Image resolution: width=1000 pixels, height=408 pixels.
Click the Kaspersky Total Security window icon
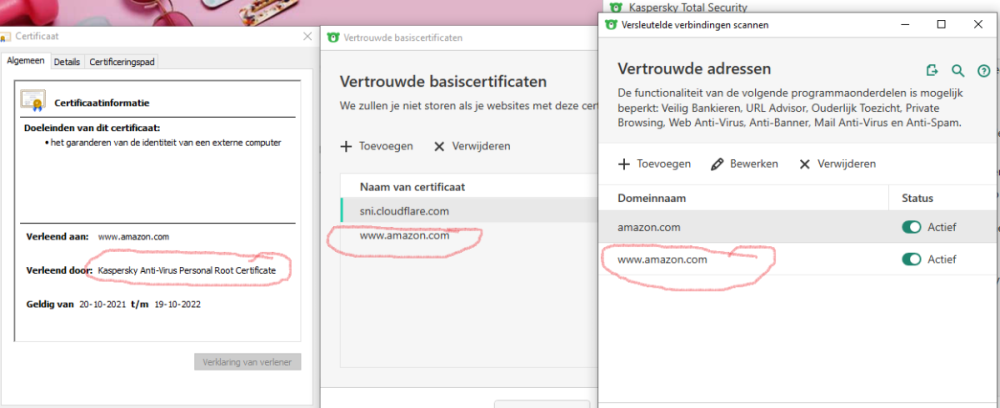click(616, 8)
